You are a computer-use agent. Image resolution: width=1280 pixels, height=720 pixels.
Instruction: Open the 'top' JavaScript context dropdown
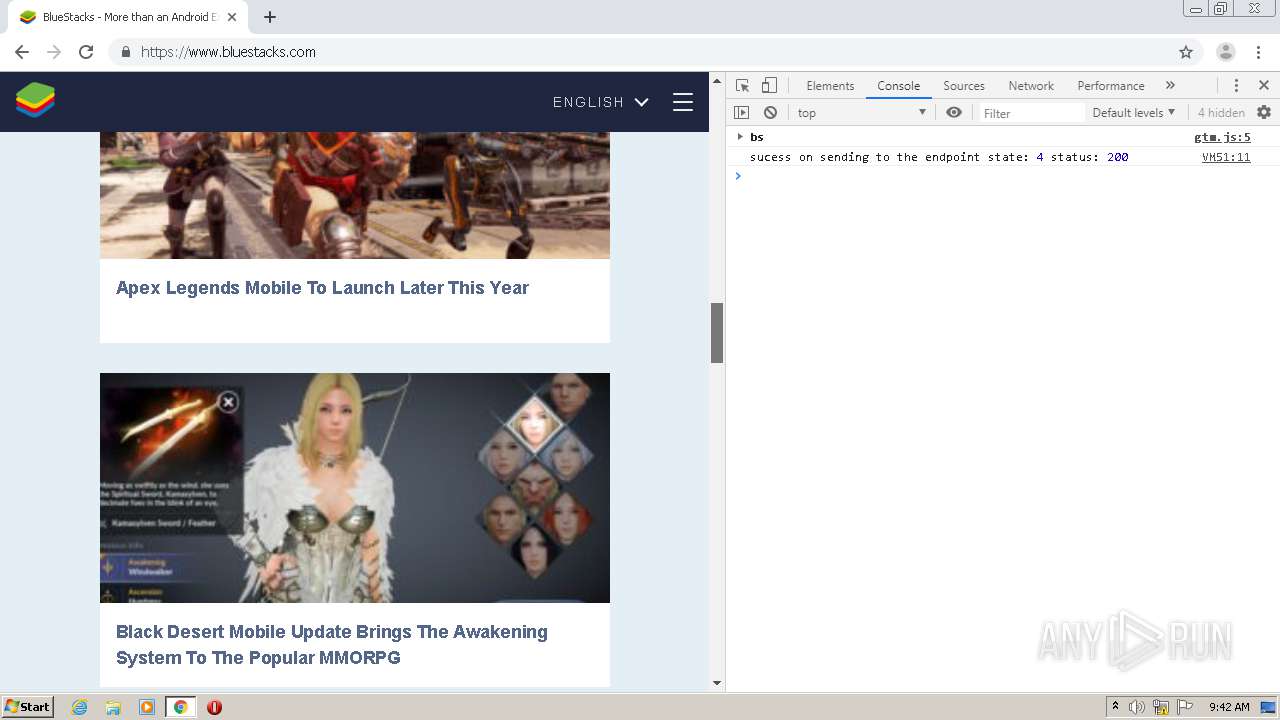click(862, 113)
